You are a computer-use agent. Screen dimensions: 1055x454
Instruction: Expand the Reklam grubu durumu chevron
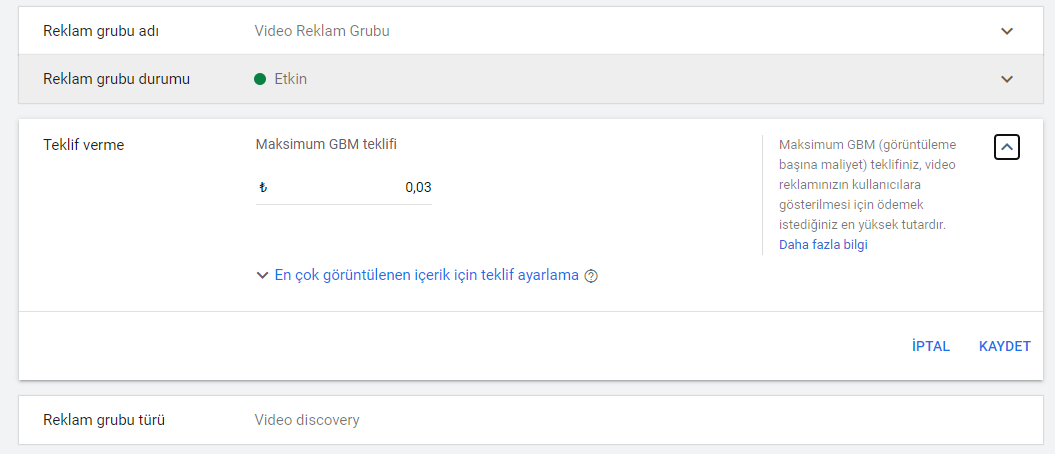pyautogui.click(x=1007, y=79)
